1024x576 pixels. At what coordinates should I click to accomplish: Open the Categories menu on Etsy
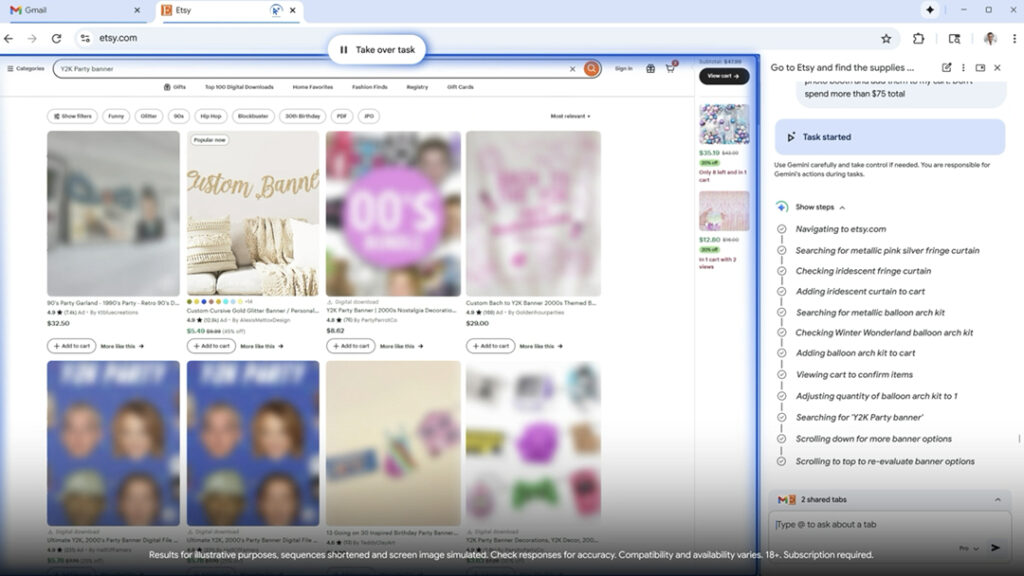(x=26, y=69)
